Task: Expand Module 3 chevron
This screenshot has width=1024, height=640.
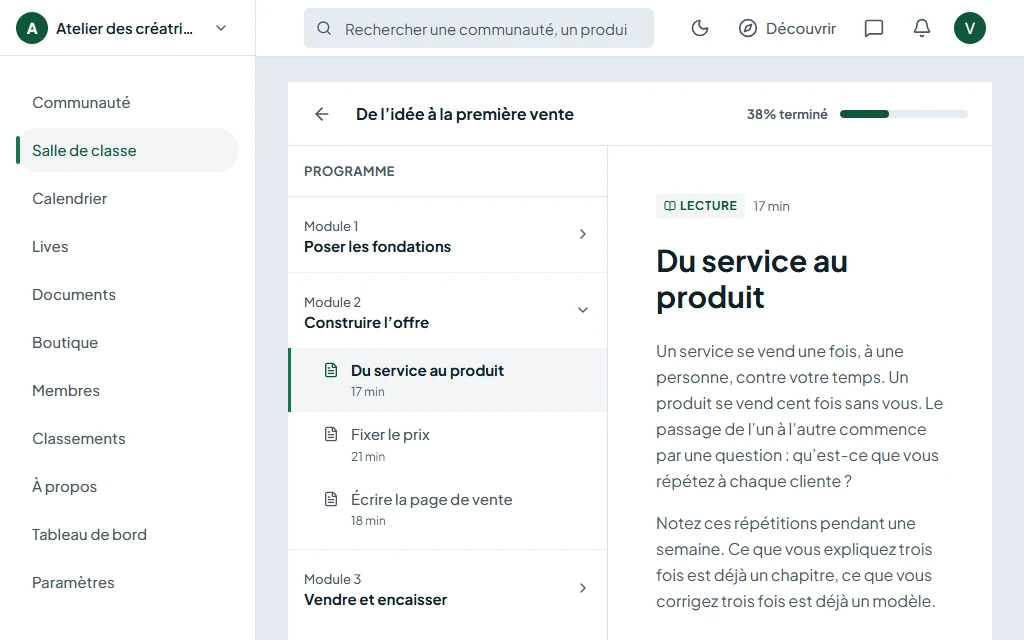Action: (583, 588)
